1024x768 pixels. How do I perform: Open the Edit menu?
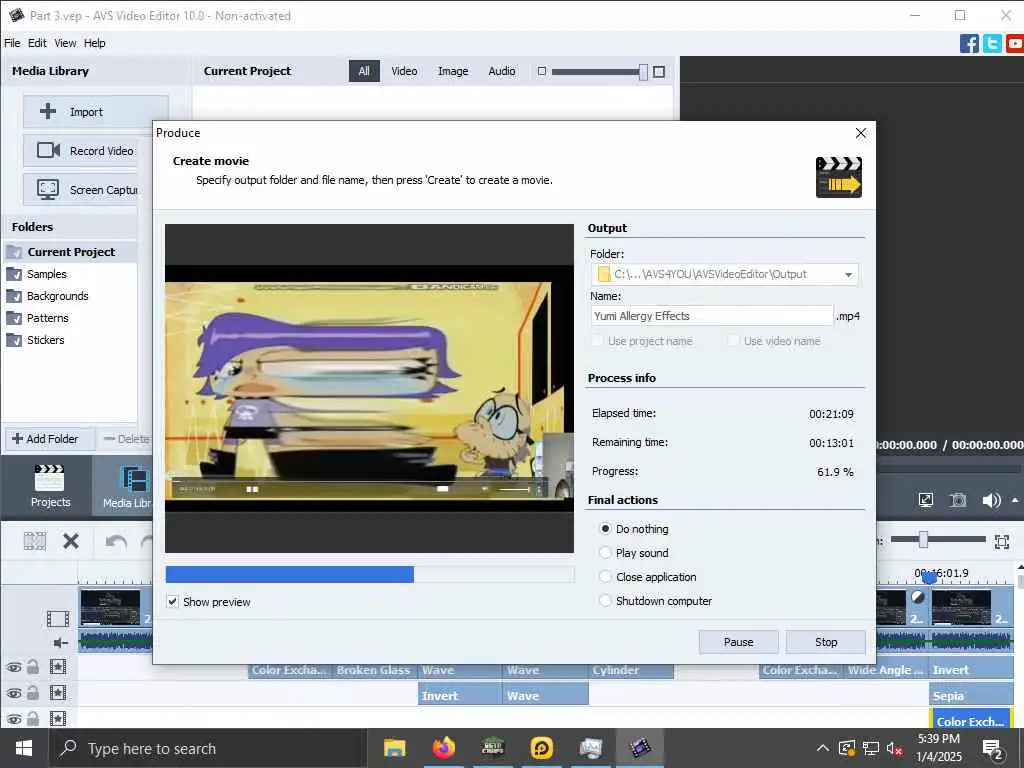point(37,43)
